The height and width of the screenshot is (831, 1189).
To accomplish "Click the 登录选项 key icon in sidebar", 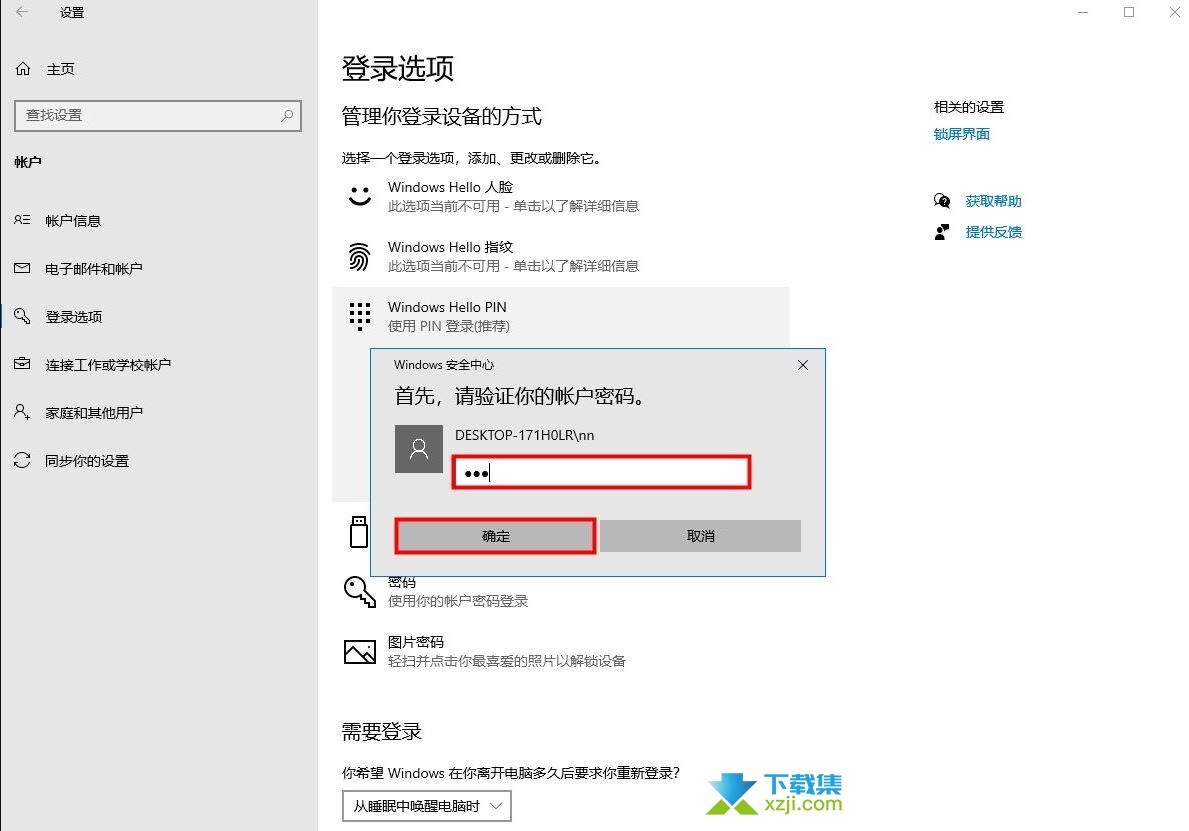I will pyautogui.click(x=22, y=316).
